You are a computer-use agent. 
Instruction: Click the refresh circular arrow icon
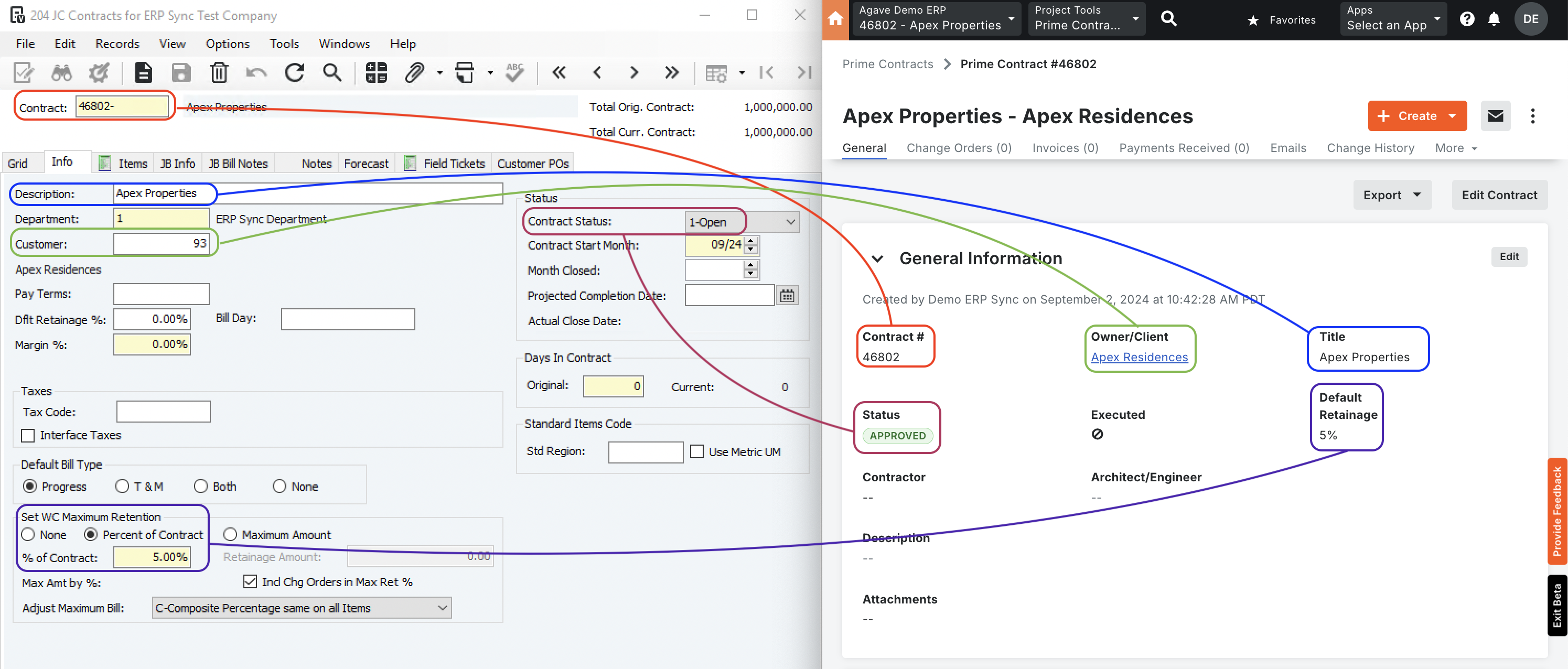tap(295, 72)
